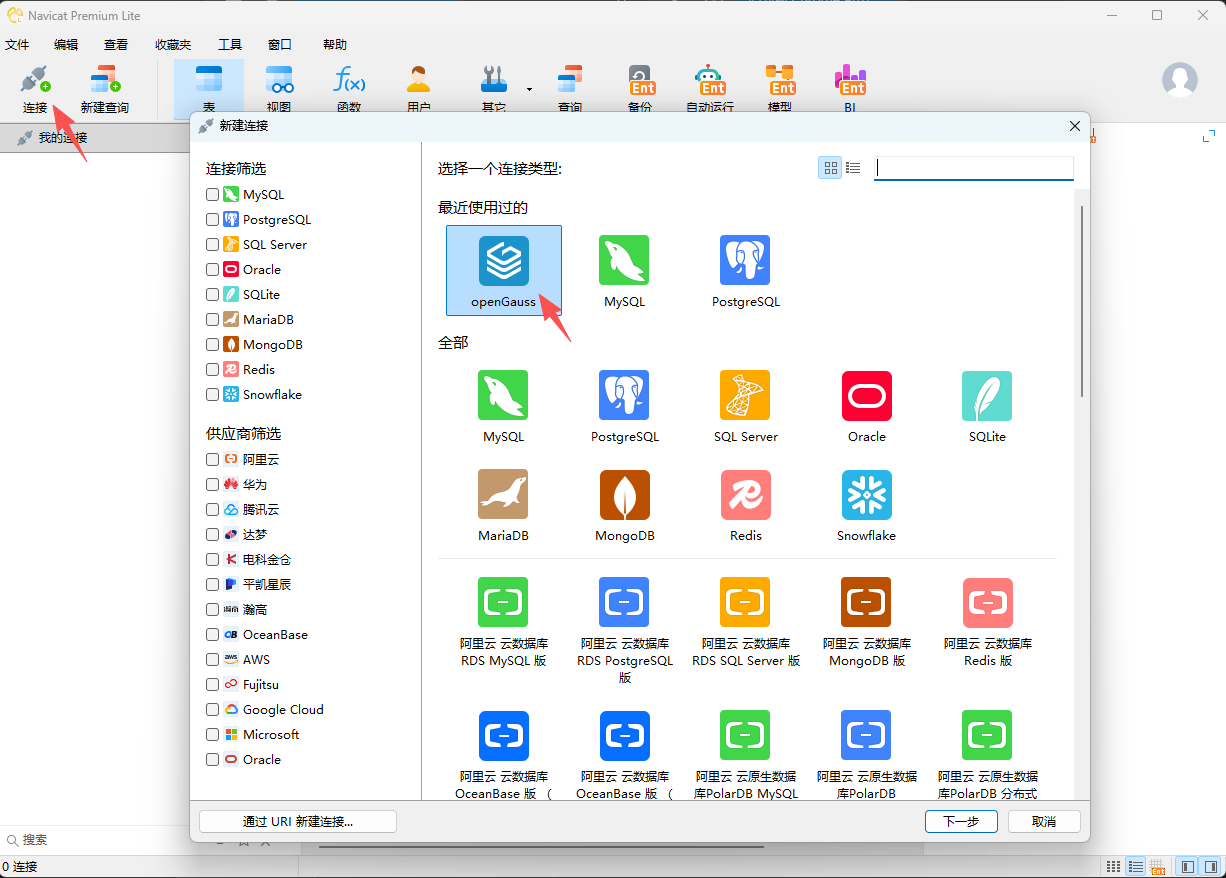Check the OceanBase vendor filter
The image size is (1226, 878).
[212, 635]
